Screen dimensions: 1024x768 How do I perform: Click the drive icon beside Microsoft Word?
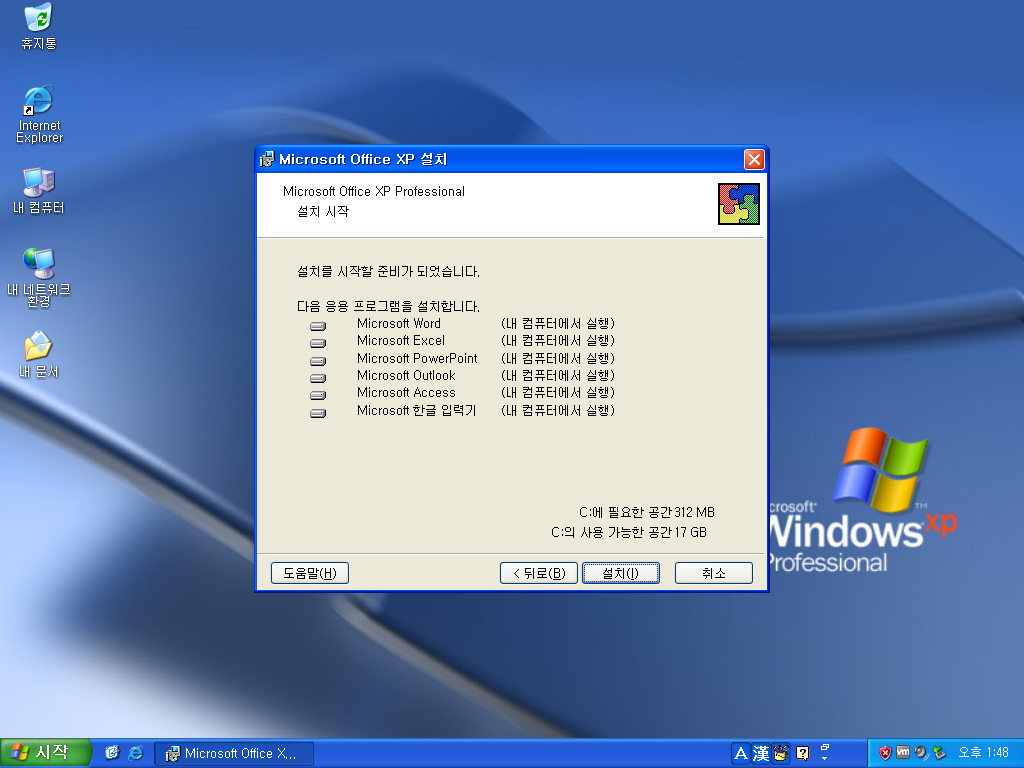(x=318, y=325)
